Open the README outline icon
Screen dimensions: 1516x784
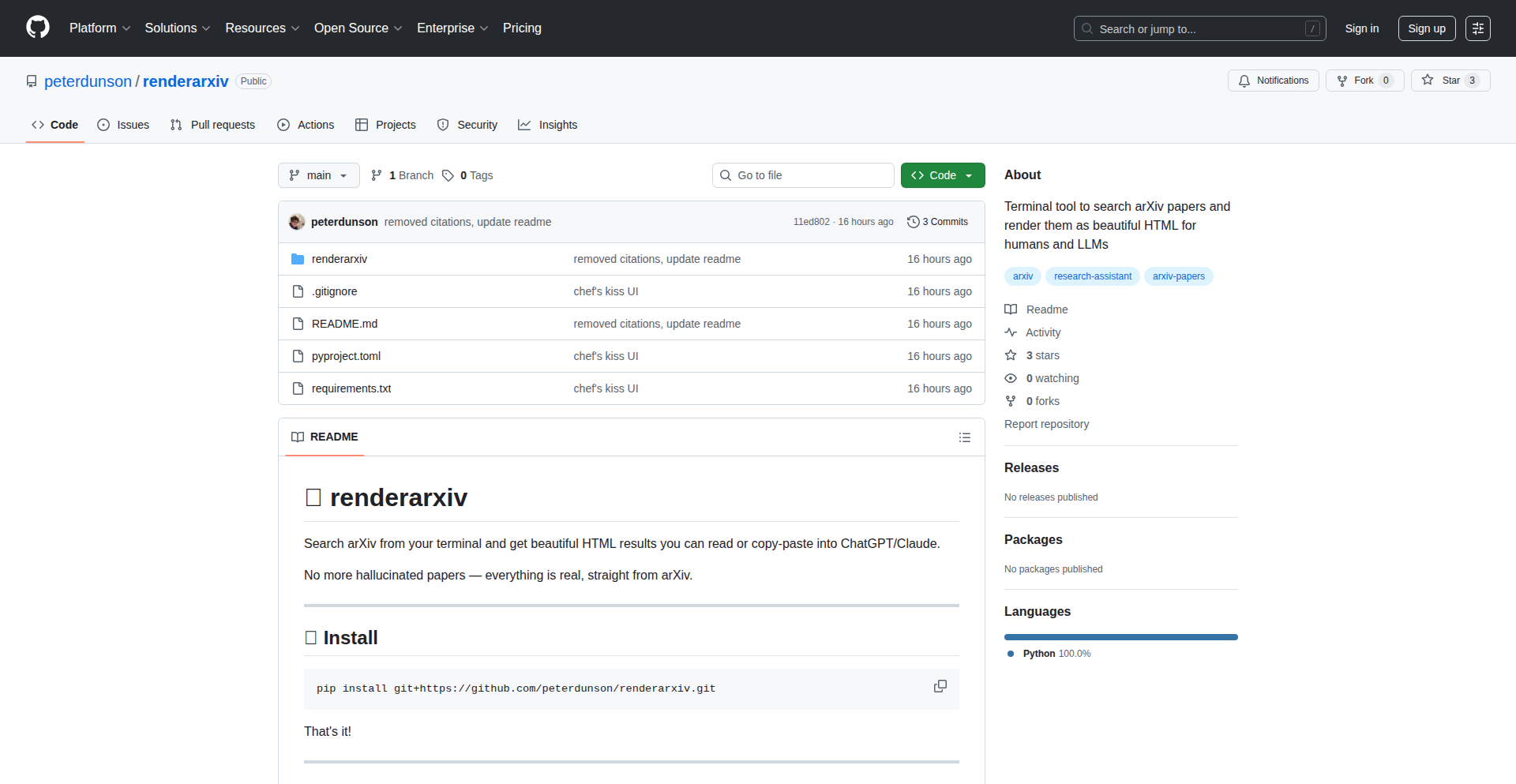tap(964, 437)
